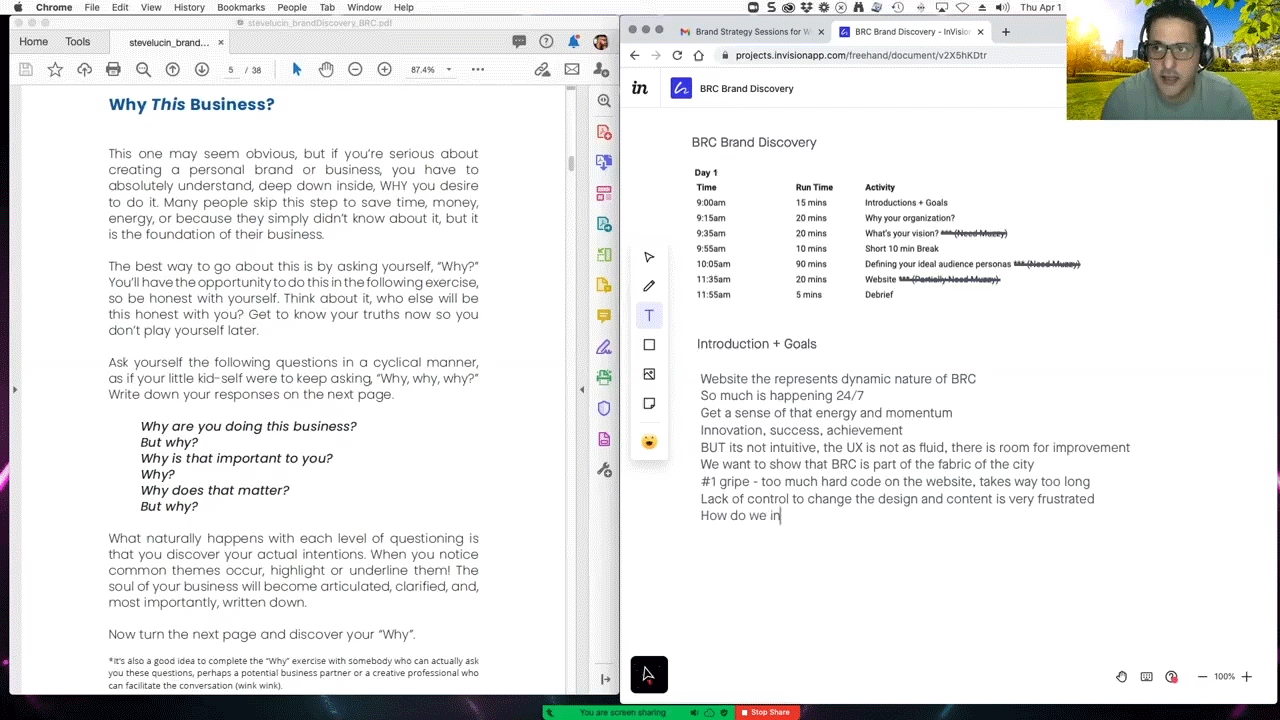Bookmark the PDF with the star icon
Image resolution: width=1280 pixels, height=720 pixels.
(x=55, y=70)
